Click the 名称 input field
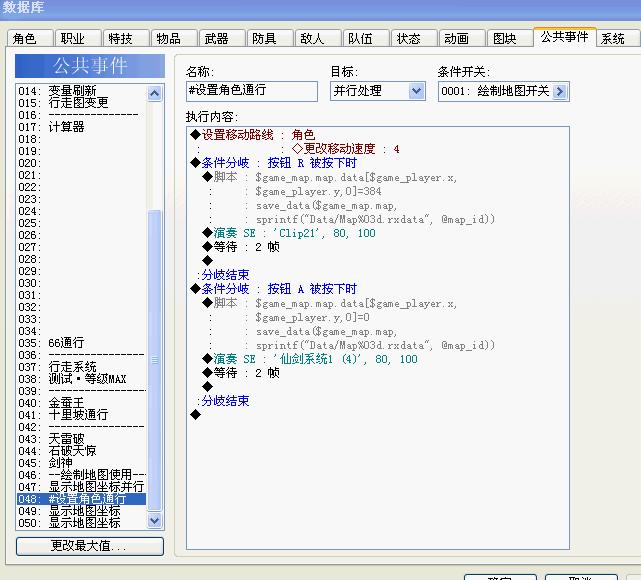The height and width of the screenshot is (580, 641). (252, 91)
